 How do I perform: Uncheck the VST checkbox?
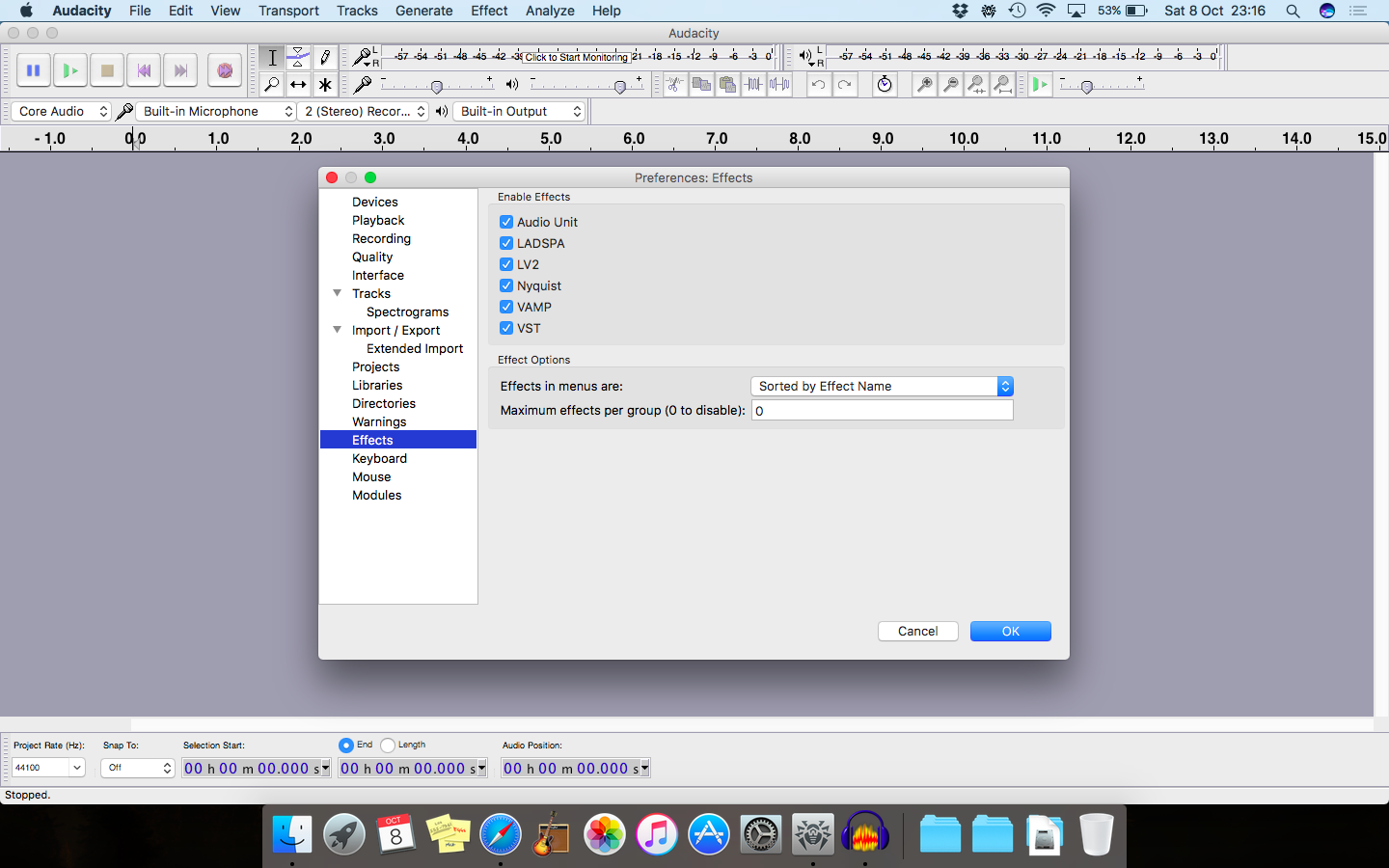pos(506,328)
